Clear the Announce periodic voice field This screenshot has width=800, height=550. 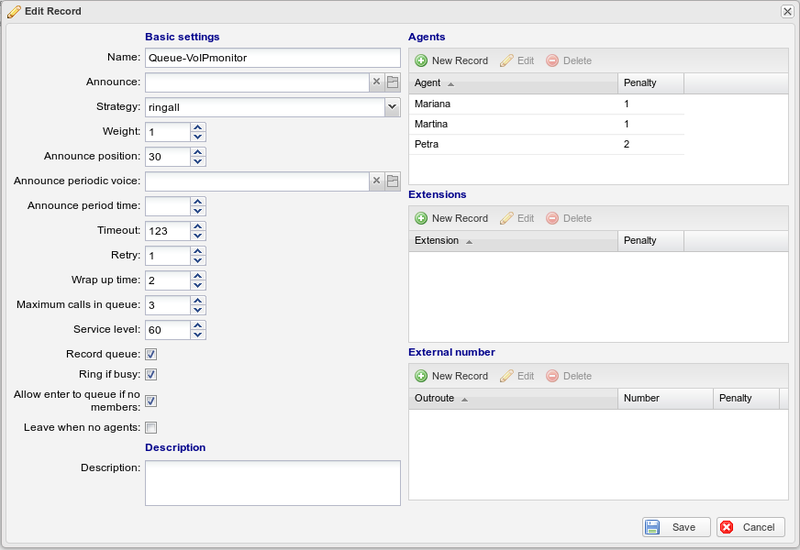377,181
